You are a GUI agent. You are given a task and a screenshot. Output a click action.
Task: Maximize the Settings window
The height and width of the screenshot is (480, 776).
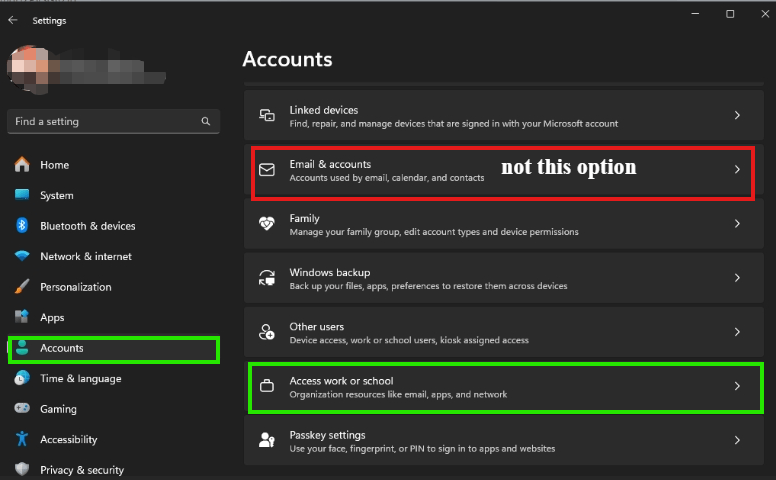click(x=730, y=14)
